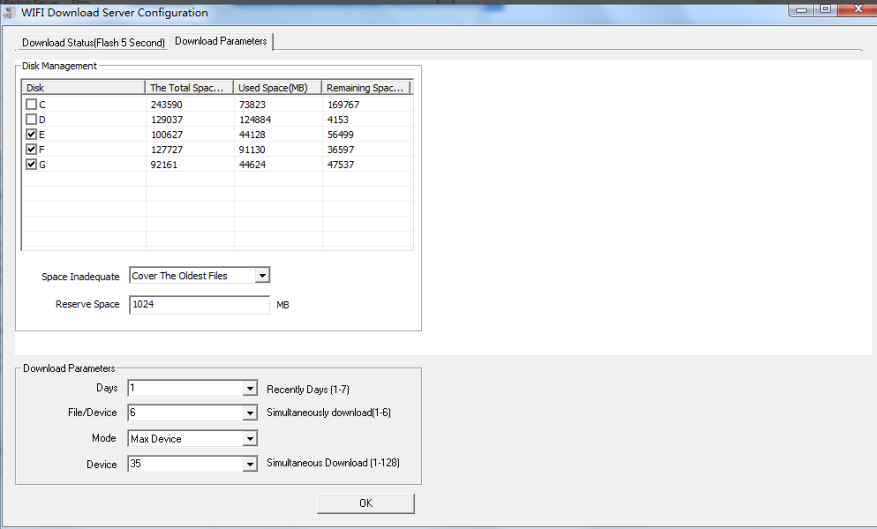Click the Space Inadequate label
The height and width of the screenshot is (529, 877).
pyautogui.click(x=81, y=277)
